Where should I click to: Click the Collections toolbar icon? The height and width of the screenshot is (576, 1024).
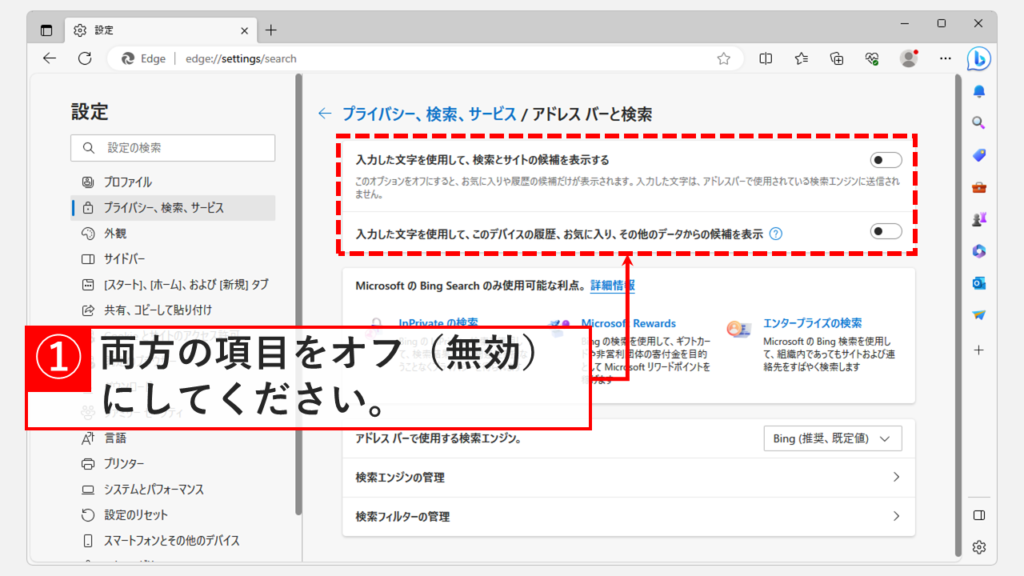(x=837, y=59)
